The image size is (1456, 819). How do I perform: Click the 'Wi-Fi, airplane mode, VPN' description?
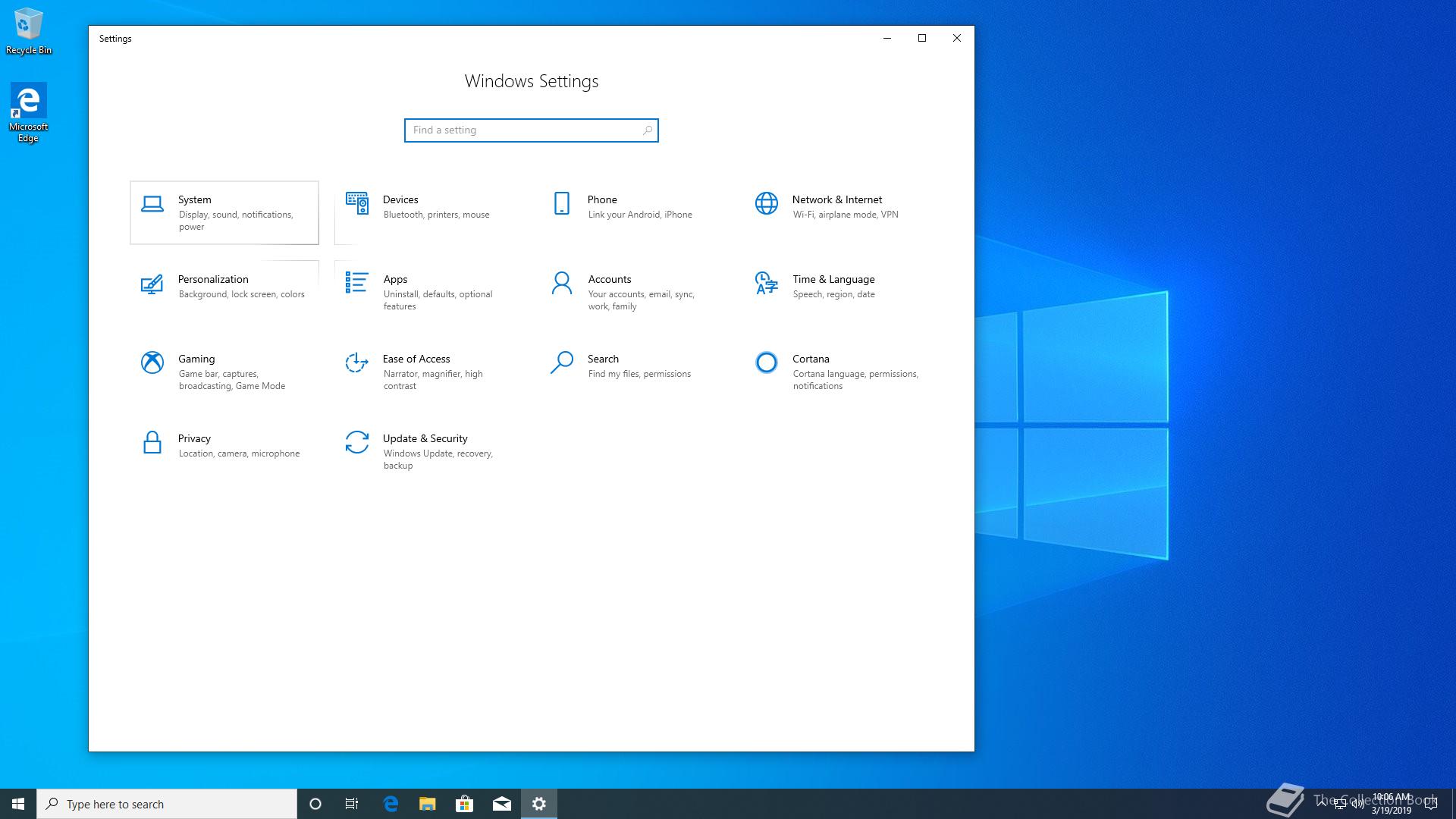coord(846,215)
